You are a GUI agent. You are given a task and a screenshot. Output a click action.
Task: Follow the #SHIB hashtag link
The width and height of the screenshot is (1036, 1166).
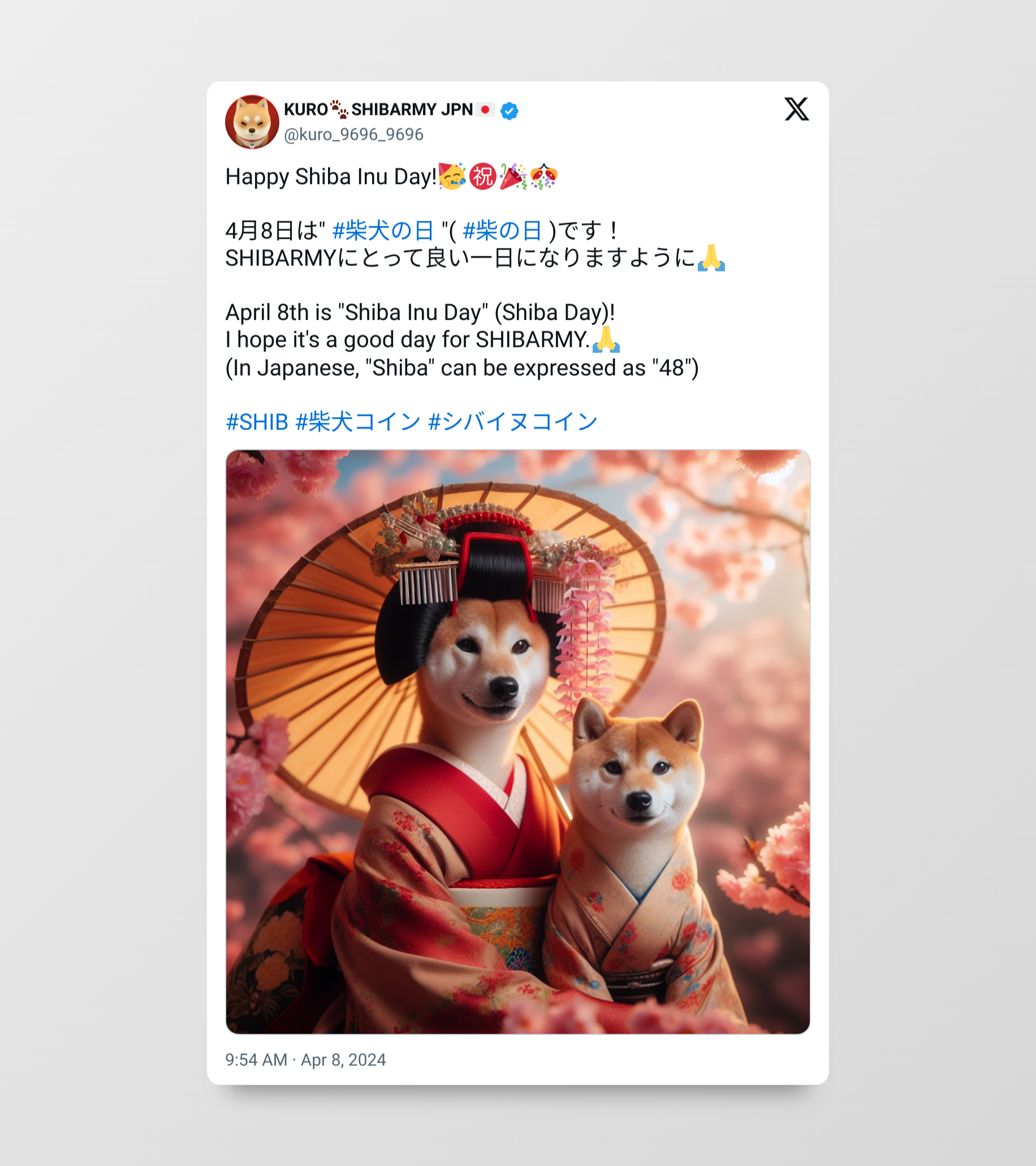click(x=257, y=422)
